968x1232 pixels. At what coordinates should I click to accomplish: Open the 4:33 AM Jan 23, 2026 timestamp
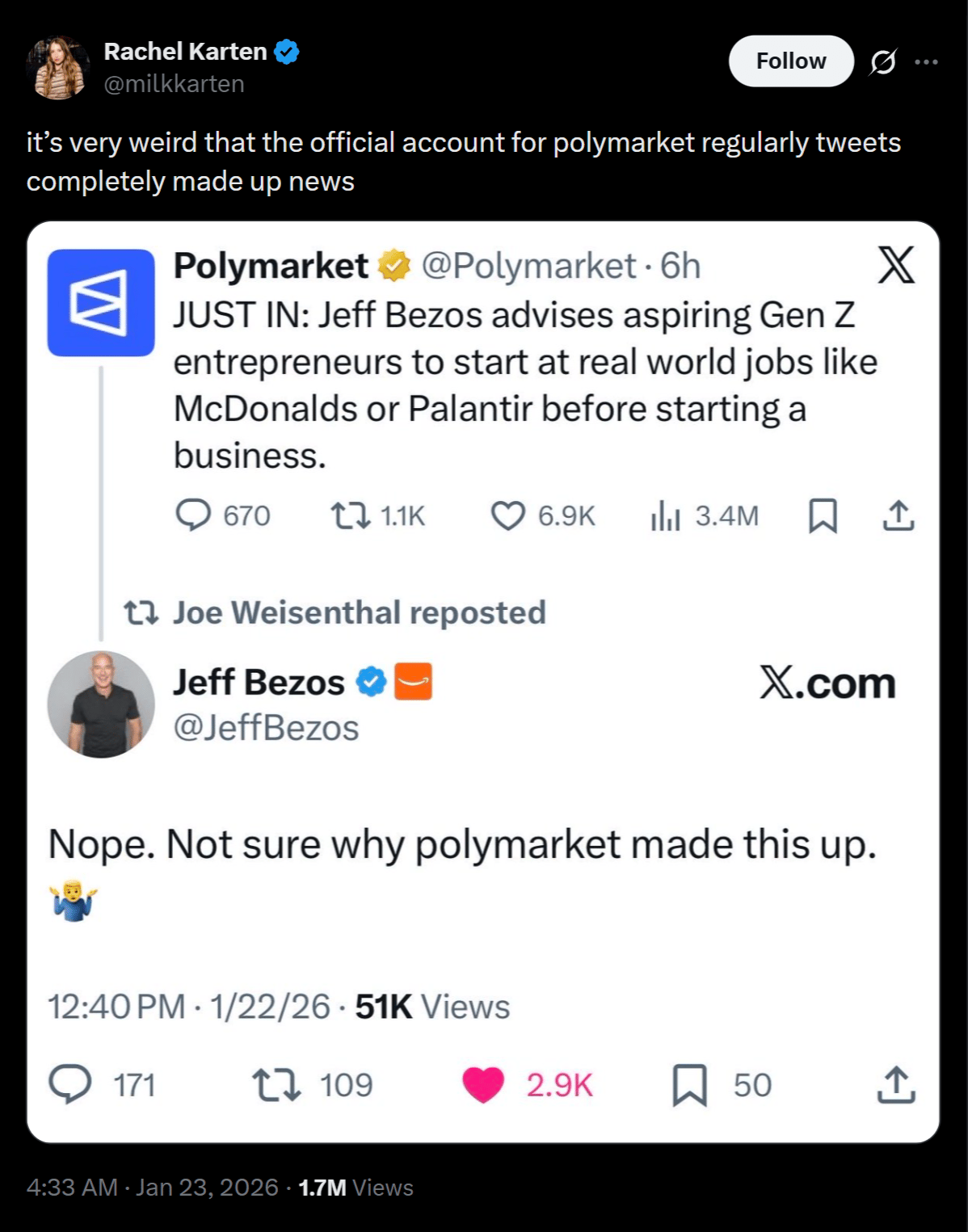pyautogui.click(x=152, y=1188)
